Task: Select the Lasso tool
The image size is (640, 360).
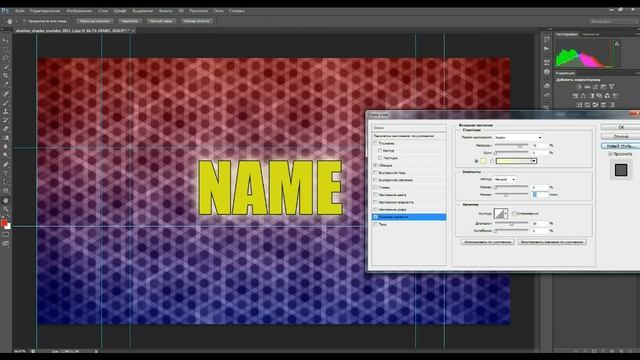Action: tap(6, 58)
